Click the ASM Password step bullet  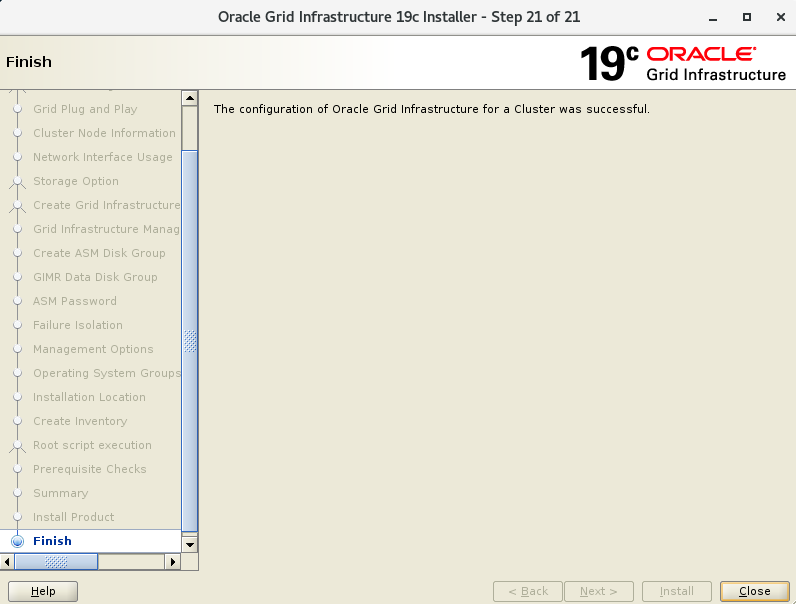point(17,301)
